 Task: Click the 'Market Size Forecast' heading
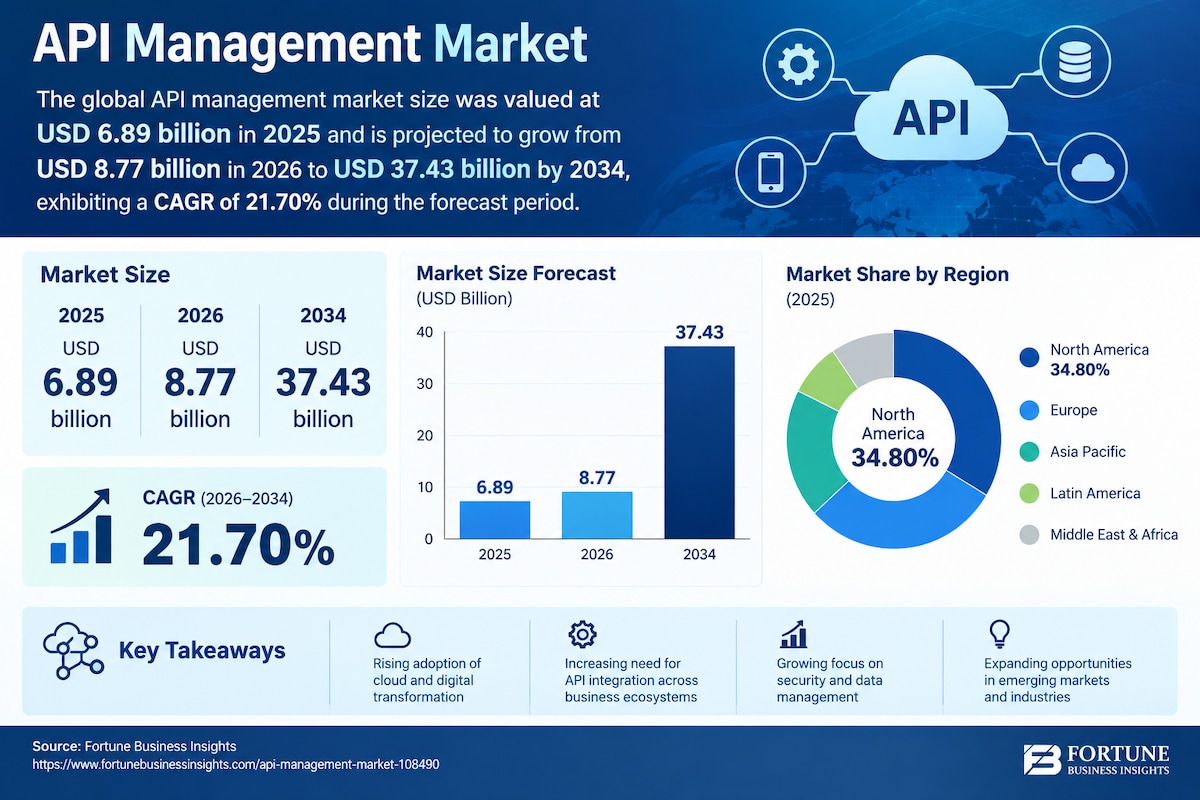516,273
